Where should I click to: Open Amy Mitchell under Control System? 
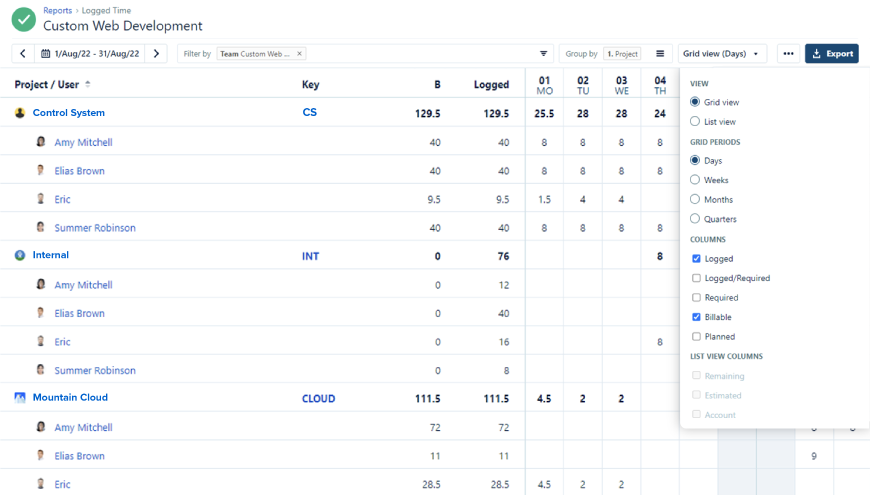[x=83, y=142]
